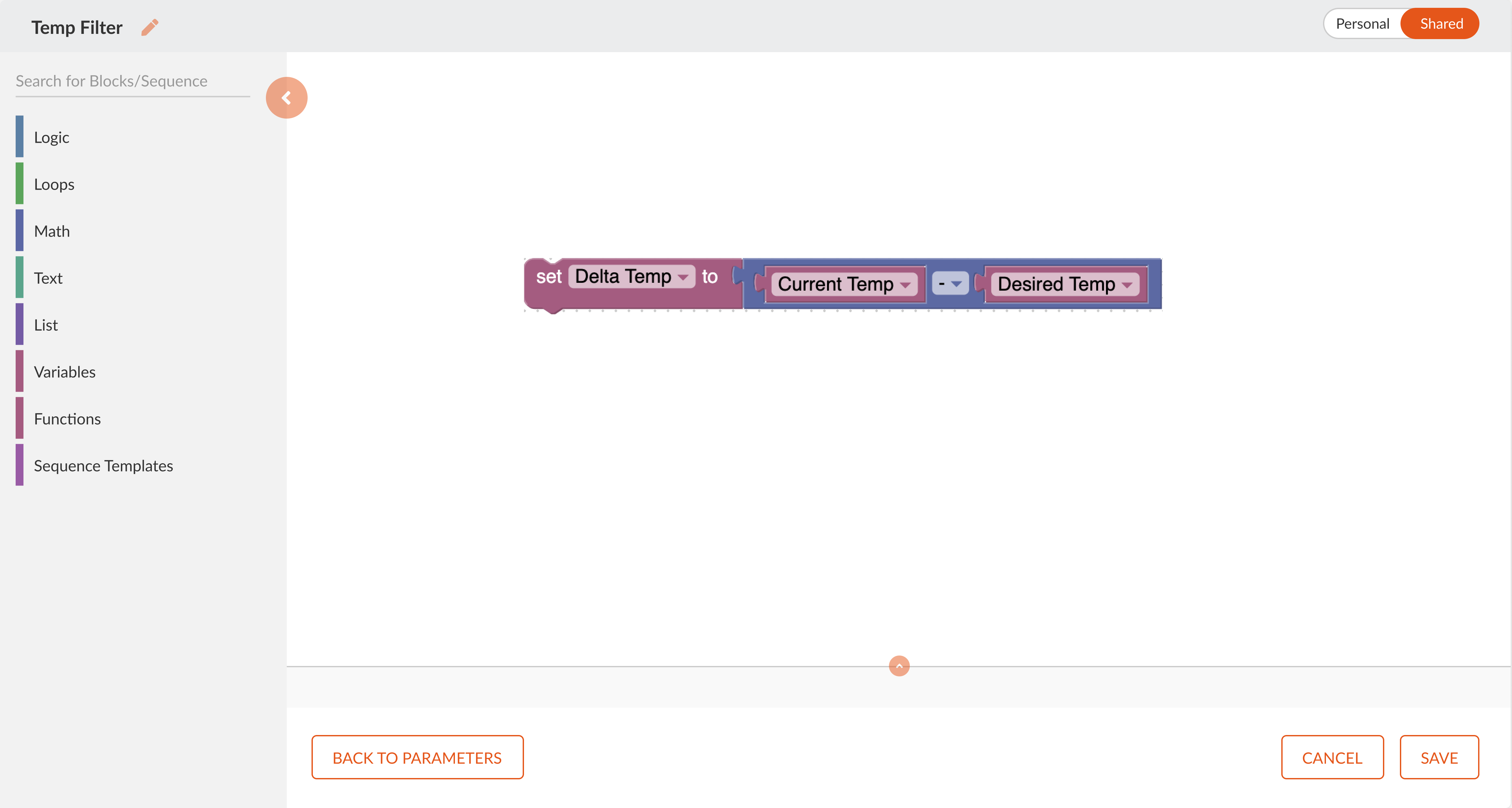Collapse the blocks sidebar with the arrow button
1512x808 pixels.
(x=286, y=98)
